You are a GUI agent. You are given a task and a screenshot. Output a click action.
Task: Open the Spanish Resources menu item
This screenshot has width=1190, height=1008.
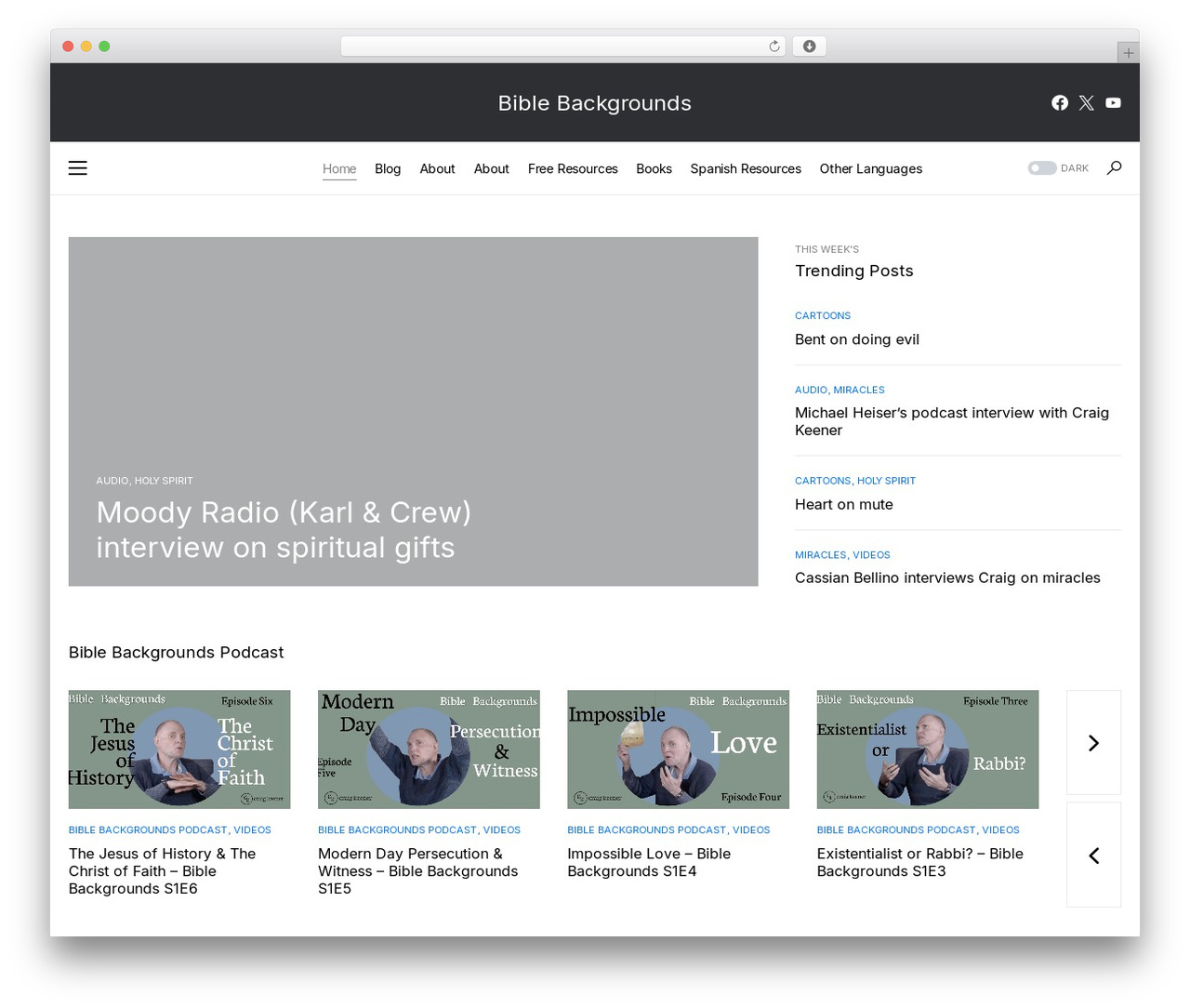pyautogui.click(x=746, y=169)
